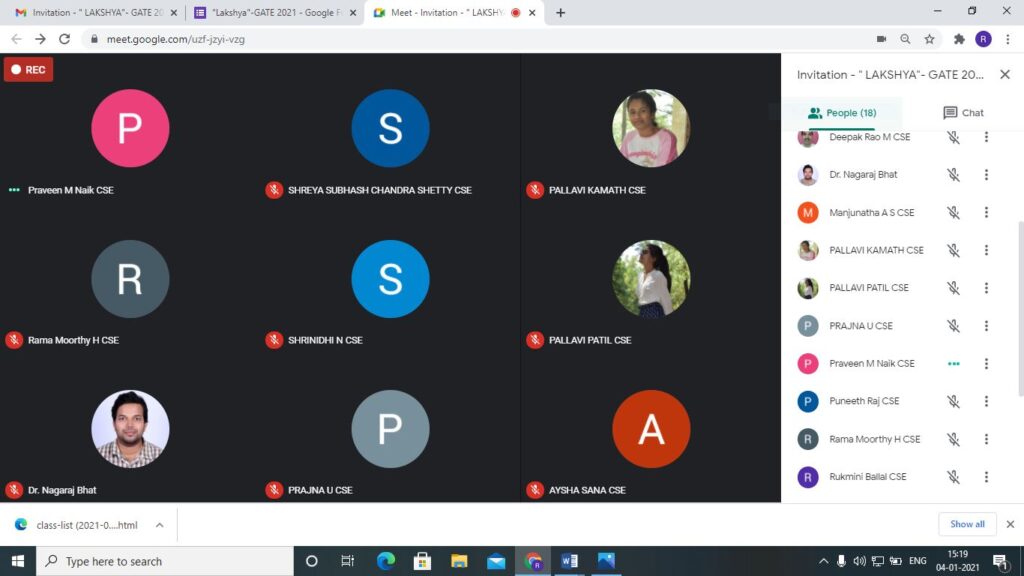This screenshot has height=576, width=1024.
Task: Close the participants side panel
Action: click(x=1005, y=75)
